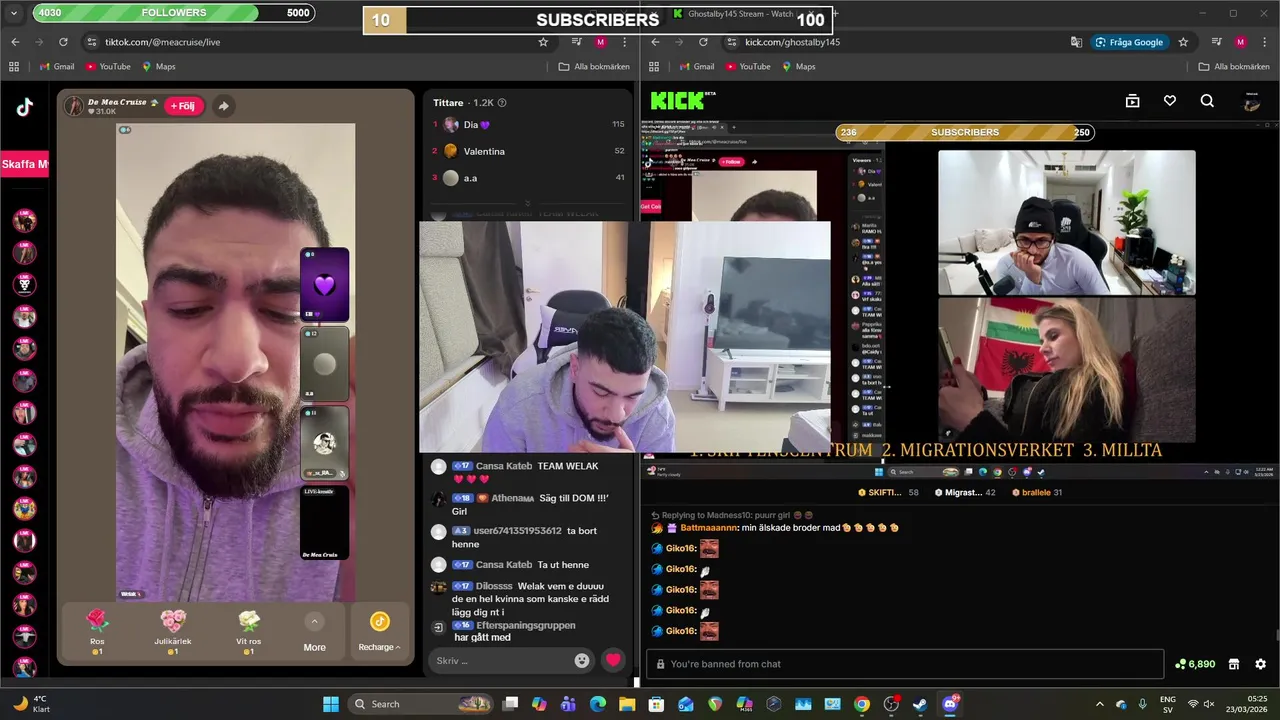Click the TikTok logo
Screen dimensions: 1280x720
click(25, 108)
